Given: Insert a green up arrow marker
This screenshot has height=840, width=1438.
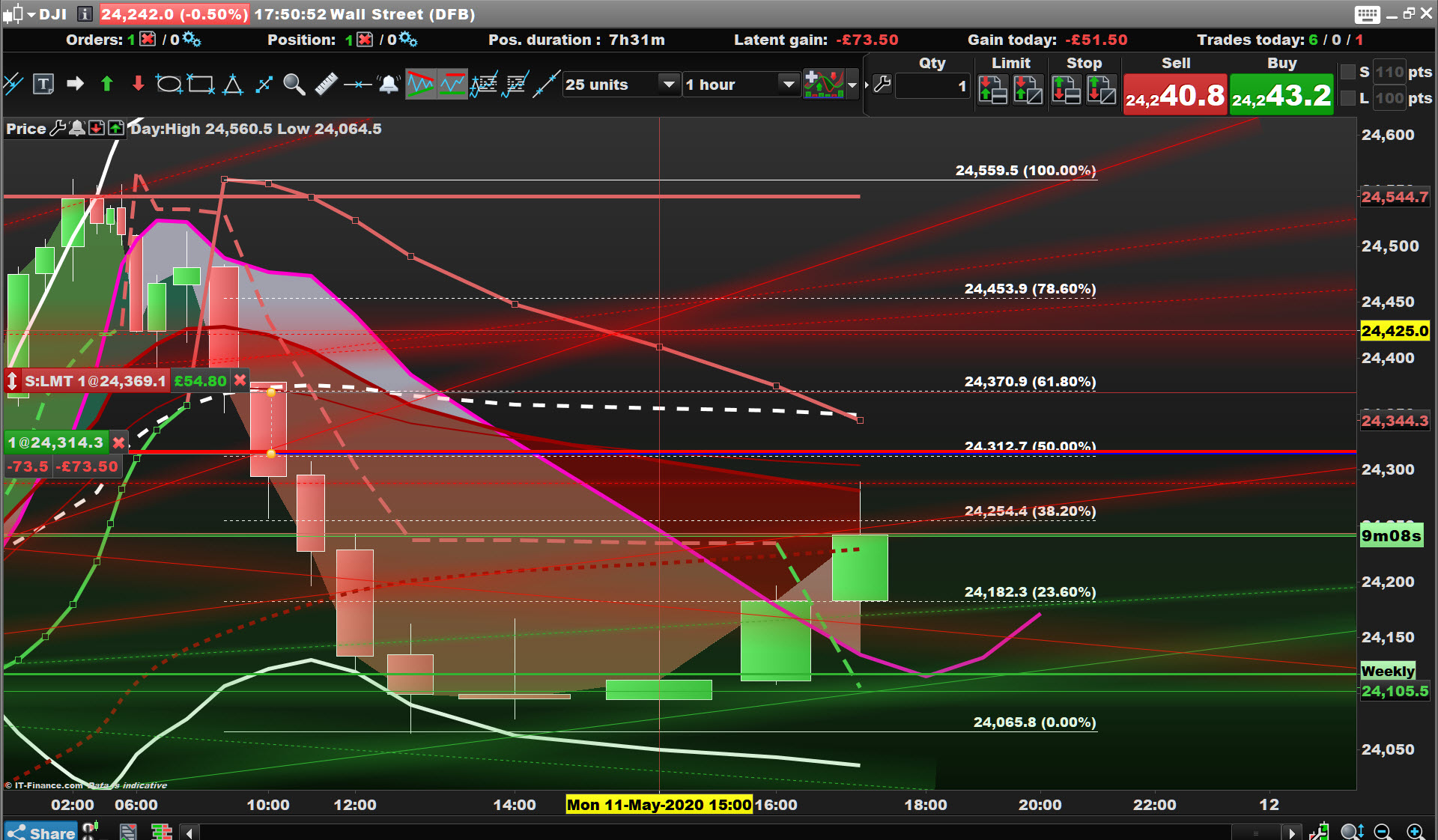Looking at the screenshot, I should pyautogui.click(x=106, y=85).
